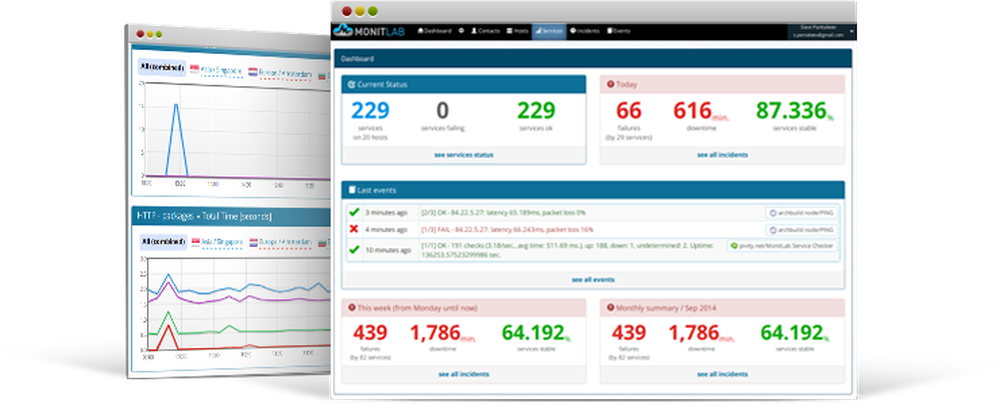The image size is (1000, 406).
Task: Open 'see all incidents' in Monthly summary panel
Action: coord(723,374)
